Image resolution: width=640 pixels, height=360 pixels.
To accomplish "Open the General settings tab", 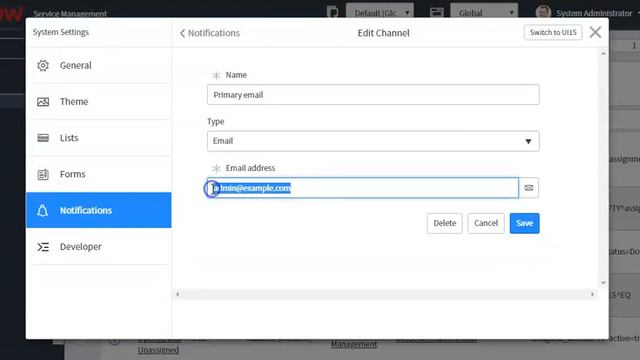I will 99,65.
